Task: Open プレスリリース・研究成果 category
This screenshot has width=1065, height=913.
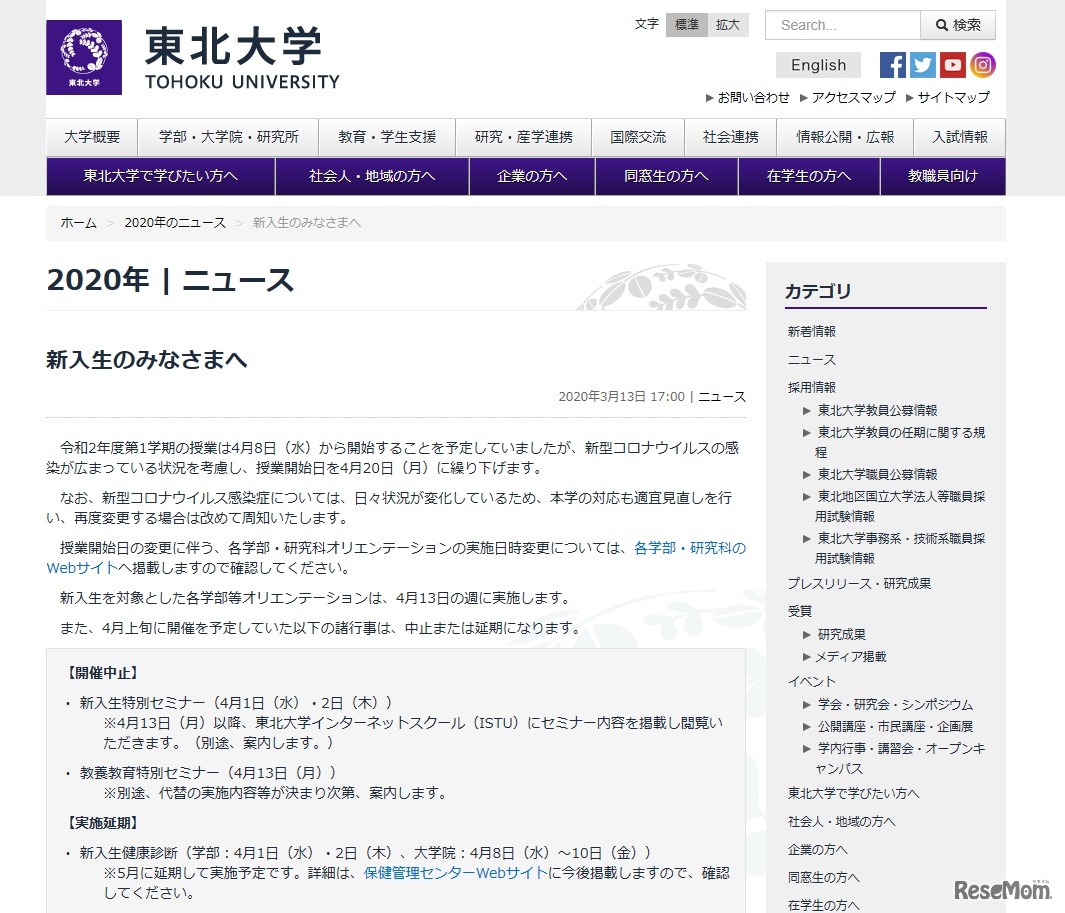Action: pyautogui.click(x=859, y=584)
